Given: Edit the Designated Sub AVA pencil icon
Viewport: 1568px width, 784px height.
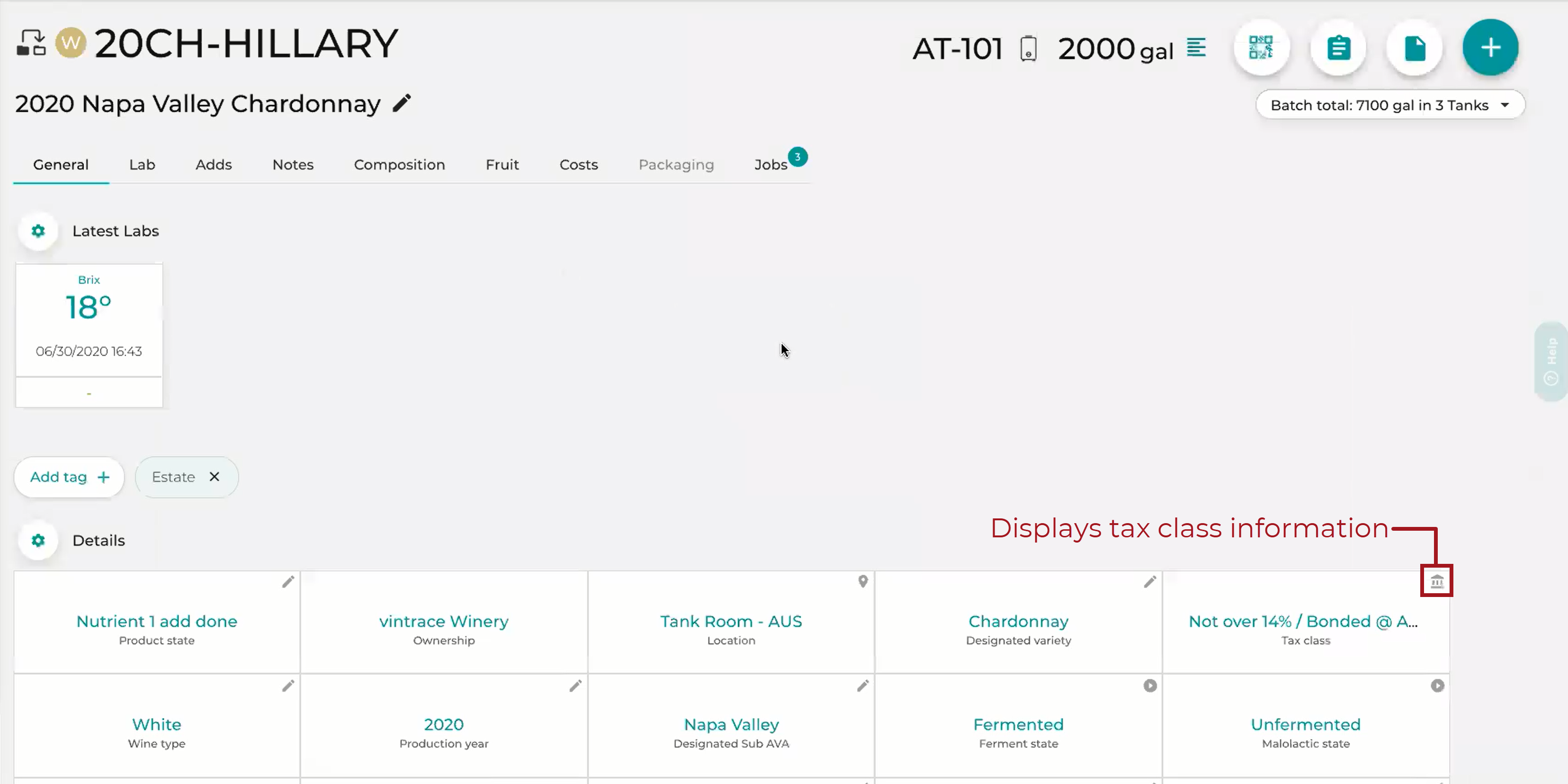Looking at the screenshot, I should (x=862, y=686).
